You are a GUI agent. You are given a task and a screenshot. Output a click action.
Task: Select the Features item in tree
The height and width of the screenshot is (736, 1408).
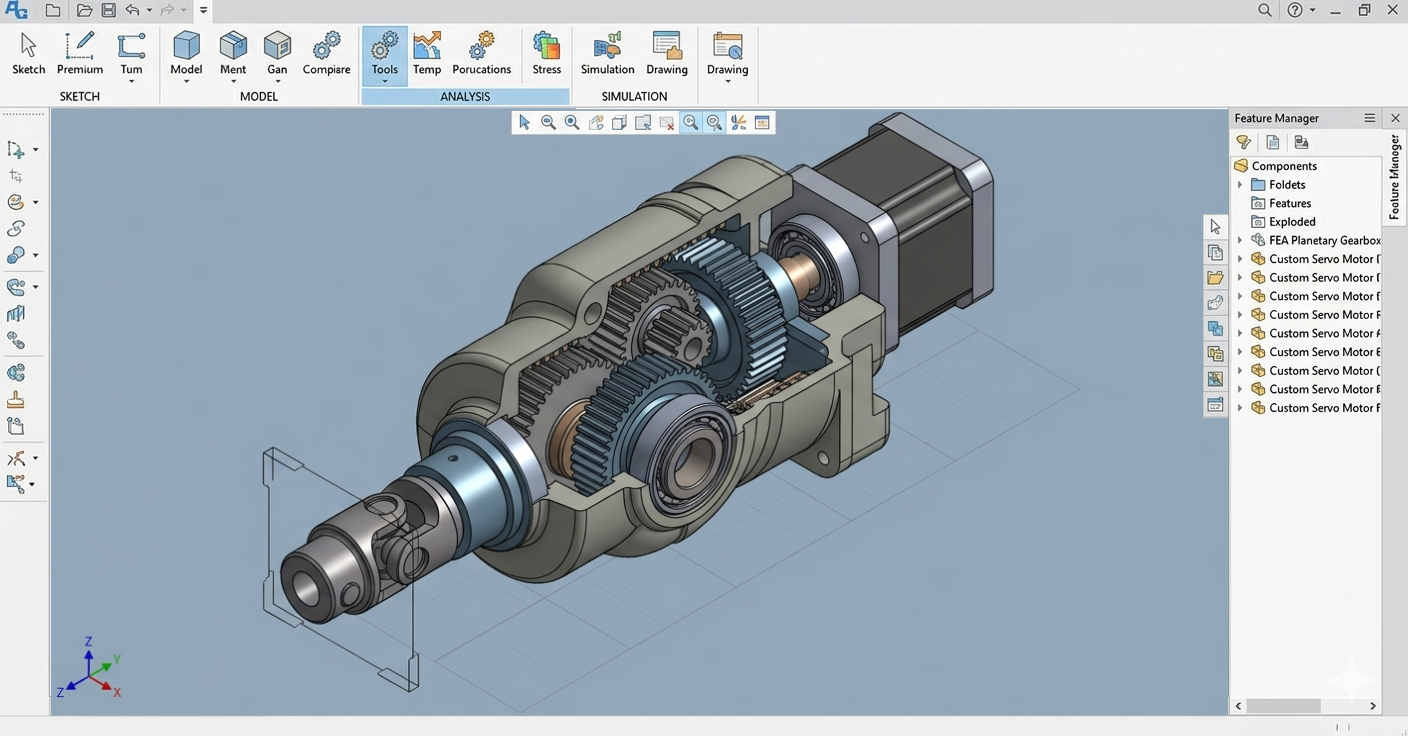[1290, 203]
